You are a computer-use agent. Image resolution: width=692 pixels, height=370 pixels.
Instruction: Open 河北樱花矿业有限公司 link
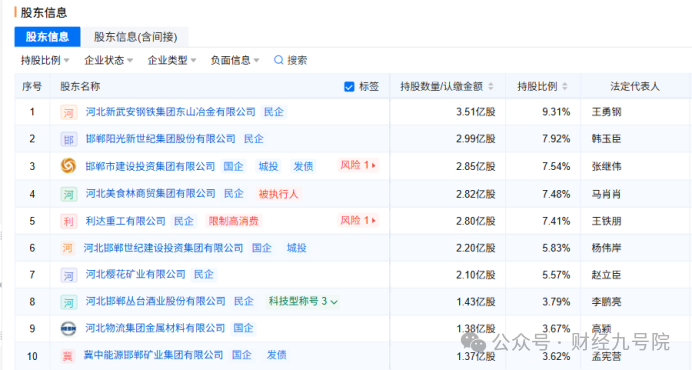pyautogui.click(x=135, y=274)
